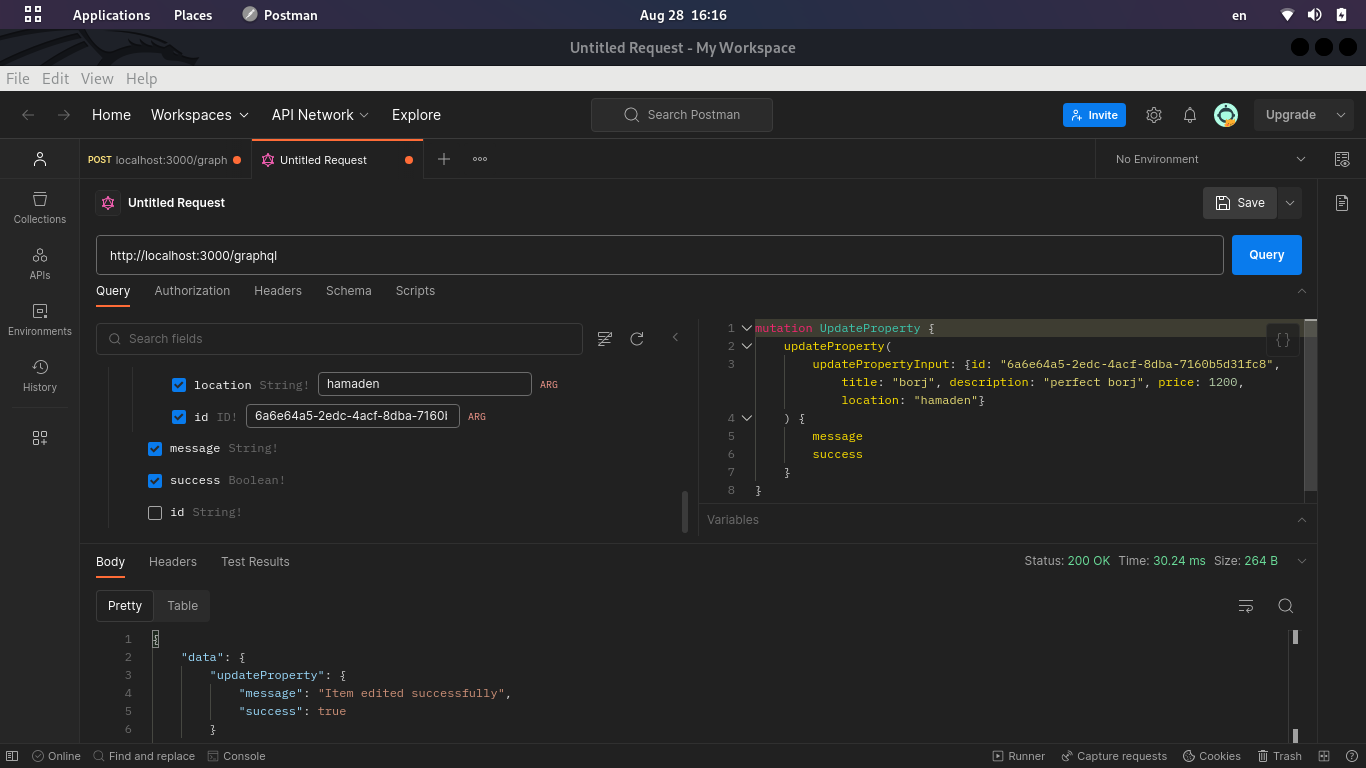Open the notifications bell

(1190, 115)
